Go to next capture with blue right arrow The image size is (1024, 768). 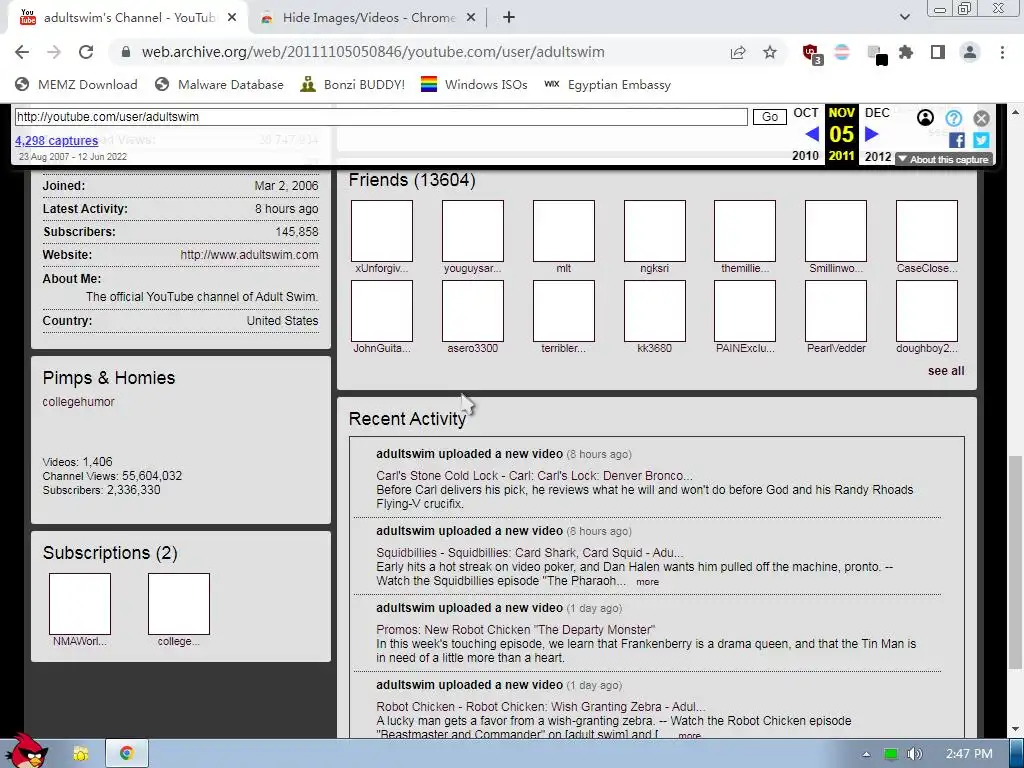coord(871,134)
